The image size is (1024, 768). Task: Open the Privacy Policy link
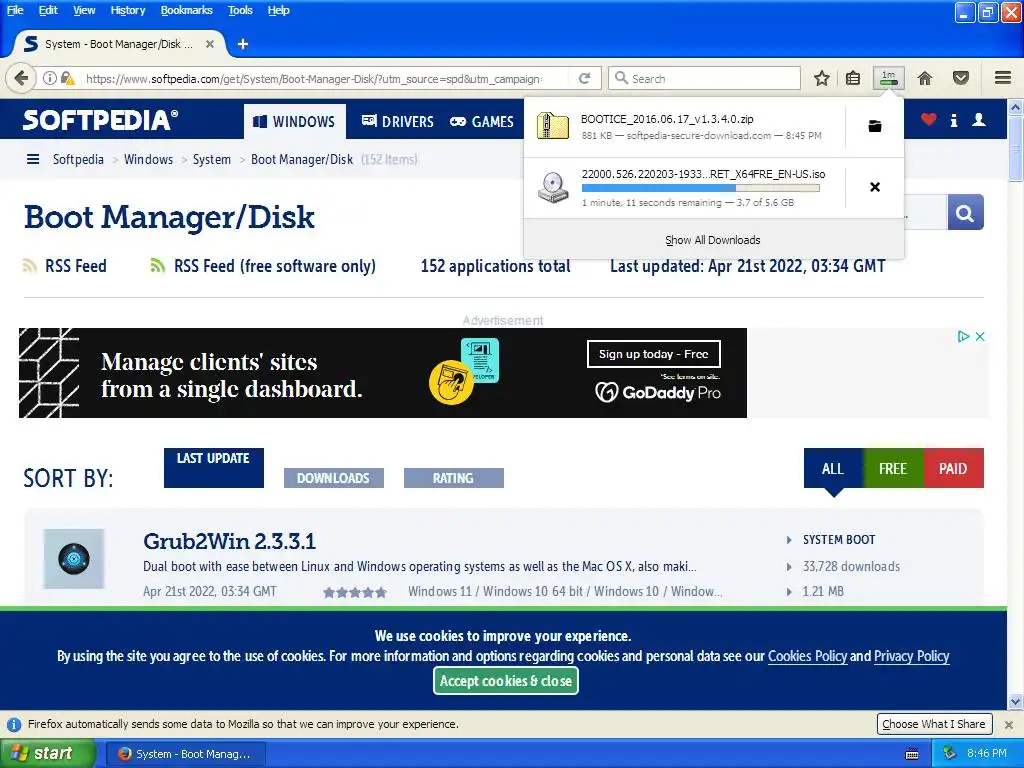[912, 656]
